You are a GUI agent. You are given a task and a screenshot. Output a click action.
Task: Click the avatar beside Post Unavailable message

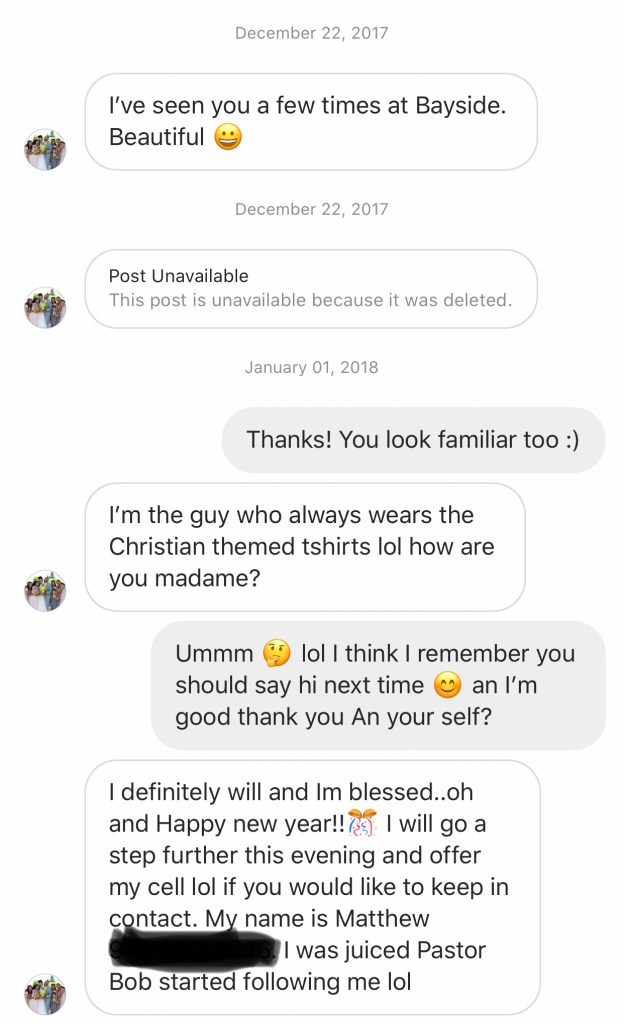[x=44, y=307]
